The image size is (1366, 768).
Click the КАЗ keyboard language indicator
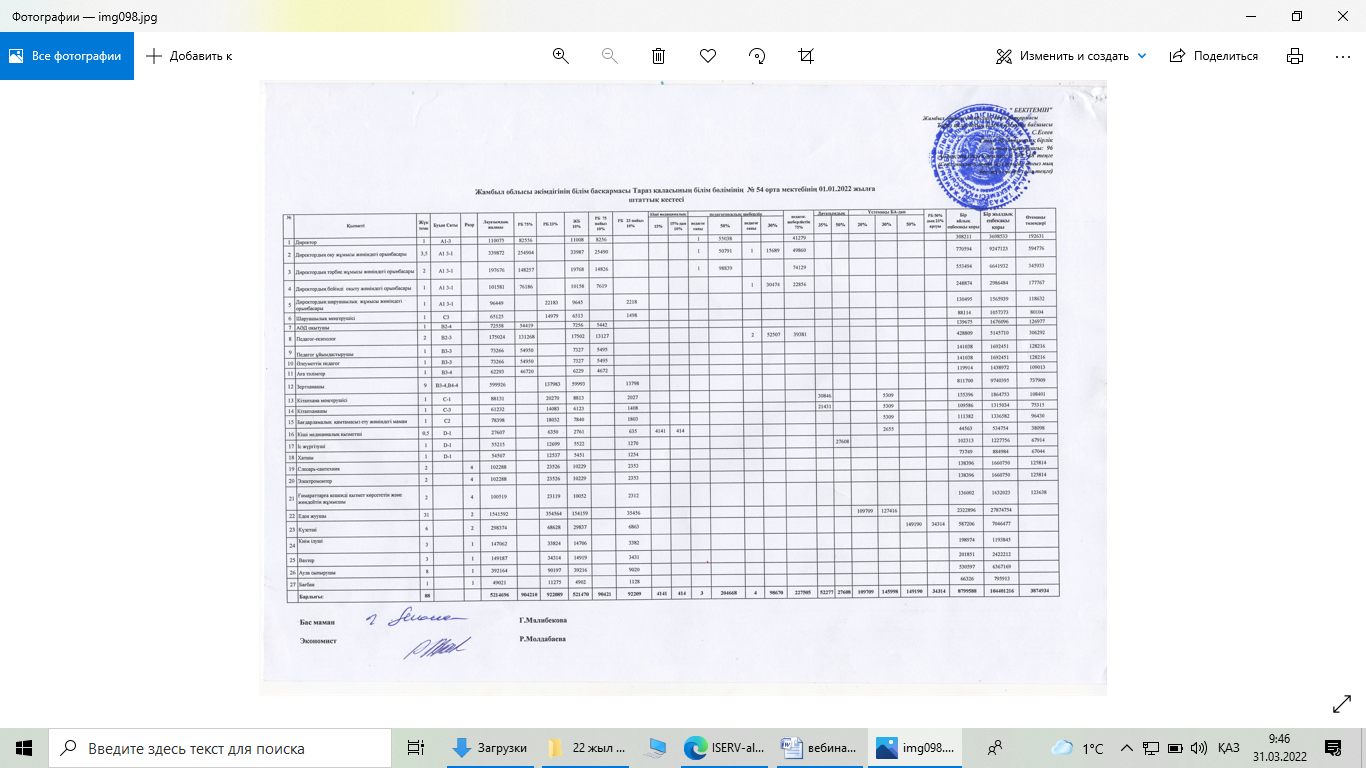point(1229,748)
